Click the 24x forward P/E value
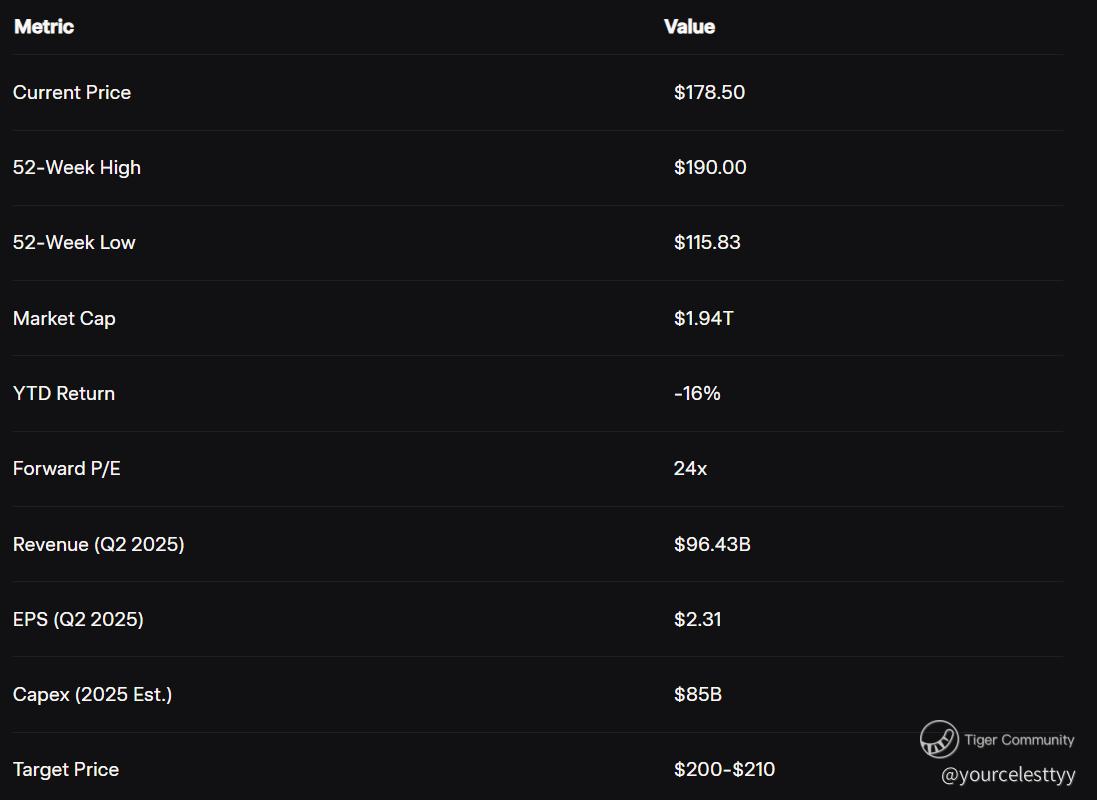The height and width of the screenshot is (800, 1097). [x=690, y=468]
